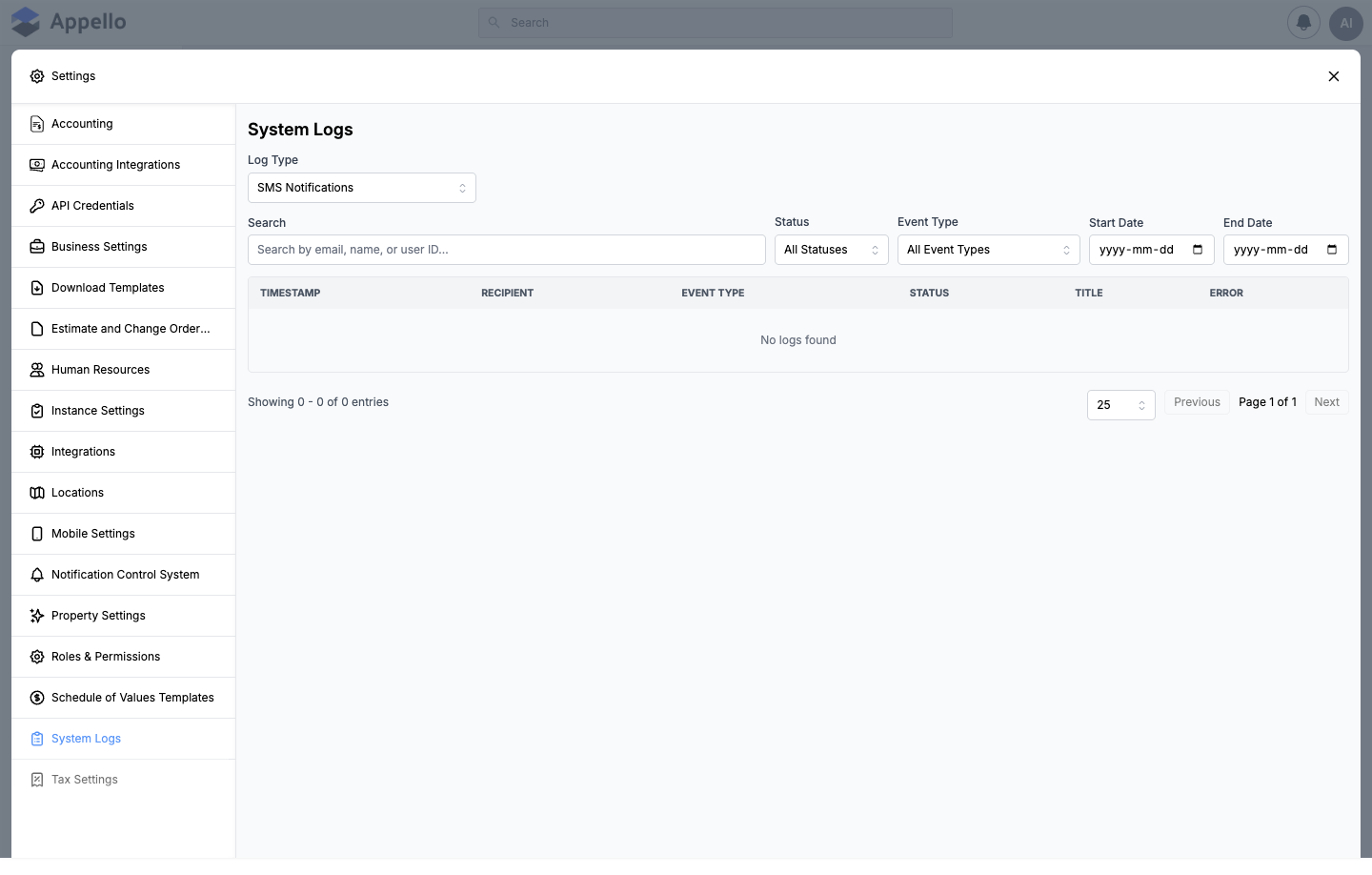This screenshot has width=1372, height=875.
Task: Click the Notification Control System bell icon
Action: [37, 575]
